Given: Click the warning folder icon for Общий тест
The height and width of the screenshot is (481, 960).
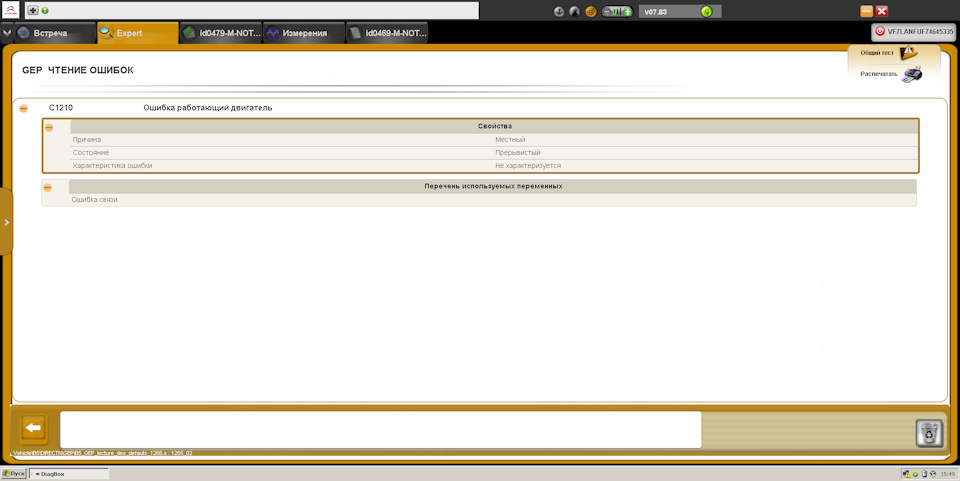Looking at the screenshot, I should click(909, 53).
